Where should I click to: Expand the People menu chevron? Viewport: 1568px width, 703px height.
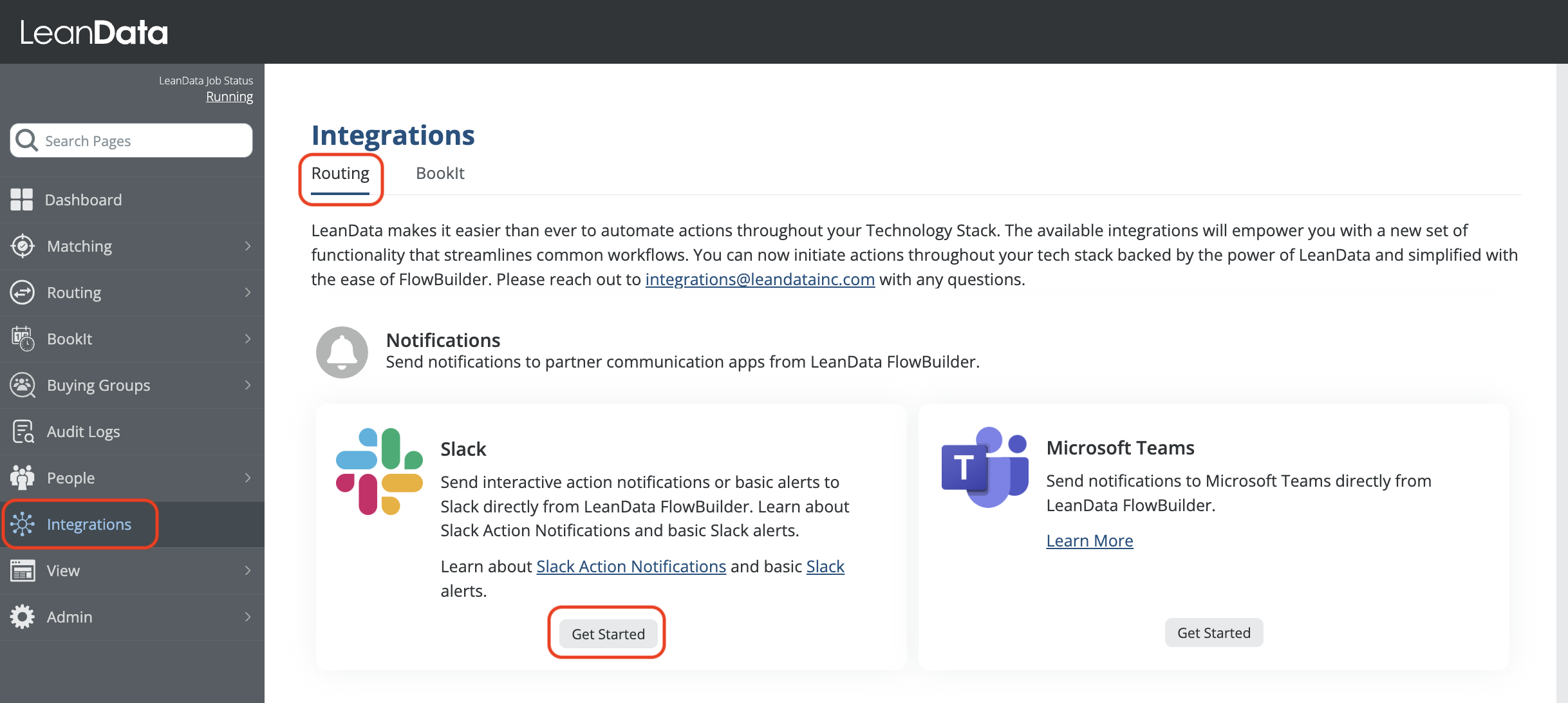pos(248,478)
